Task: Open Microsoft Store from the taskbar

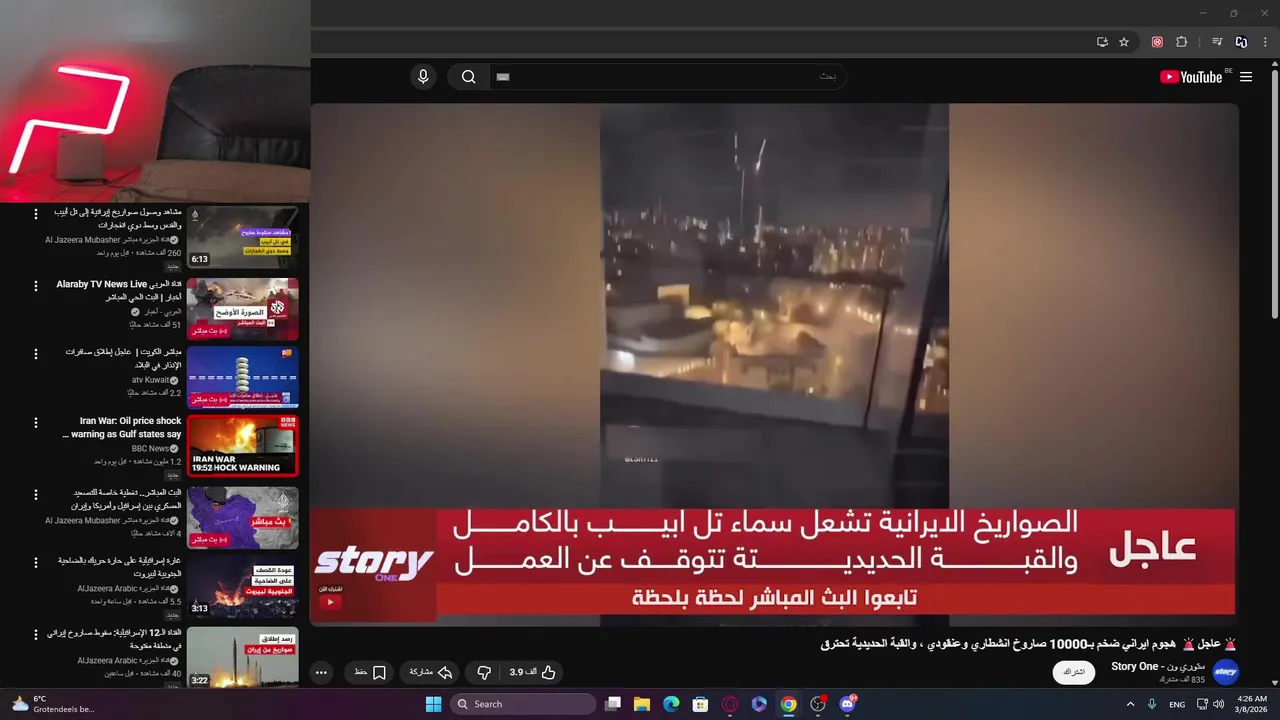Action: point(701,704)
